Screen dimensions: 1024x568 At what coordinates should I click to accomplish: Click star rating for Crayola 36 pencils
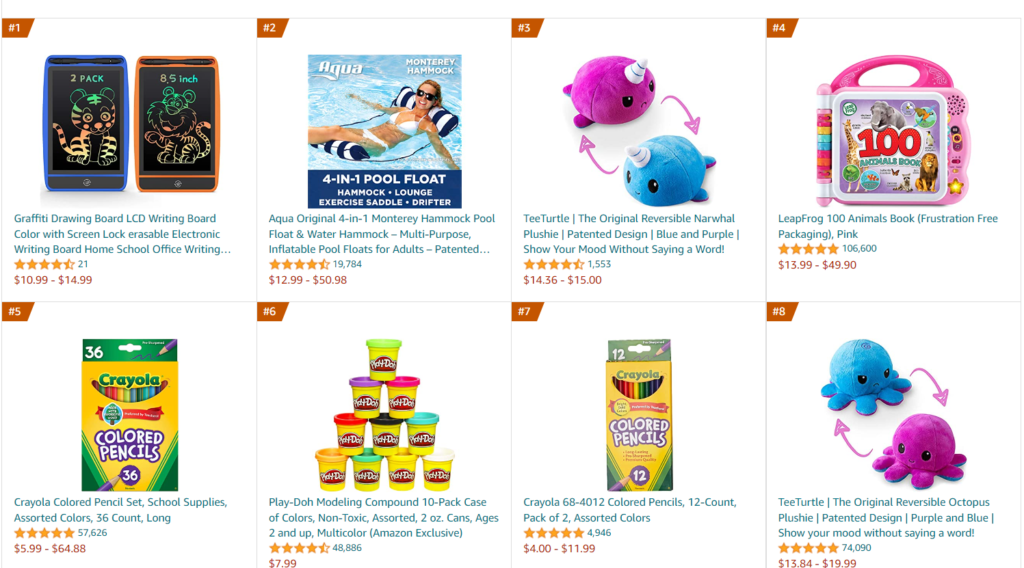[x=44, y=533]
